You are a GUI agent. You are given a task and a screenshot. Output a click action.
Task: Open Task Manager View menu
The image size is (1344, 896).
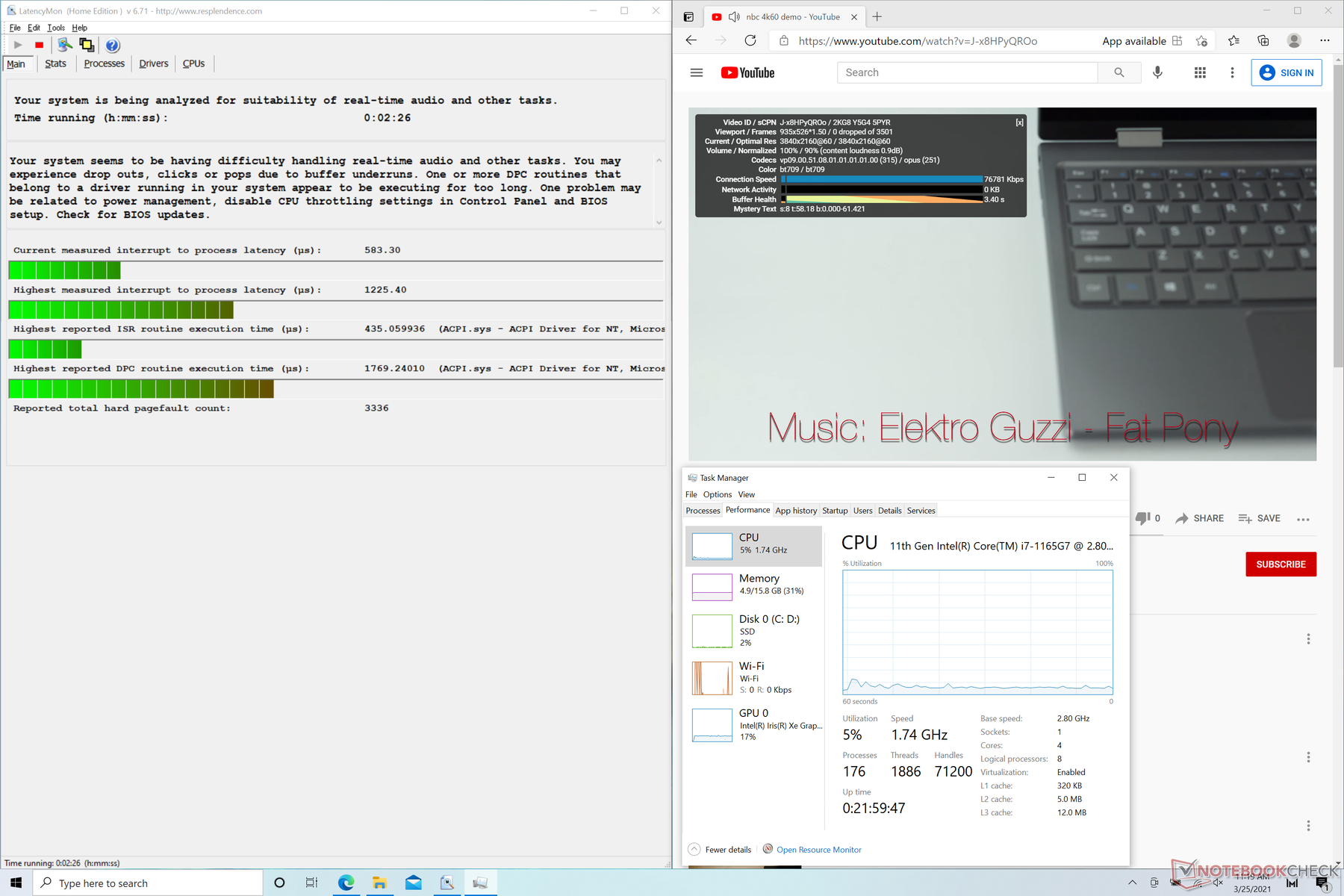(x=747, y=494)
